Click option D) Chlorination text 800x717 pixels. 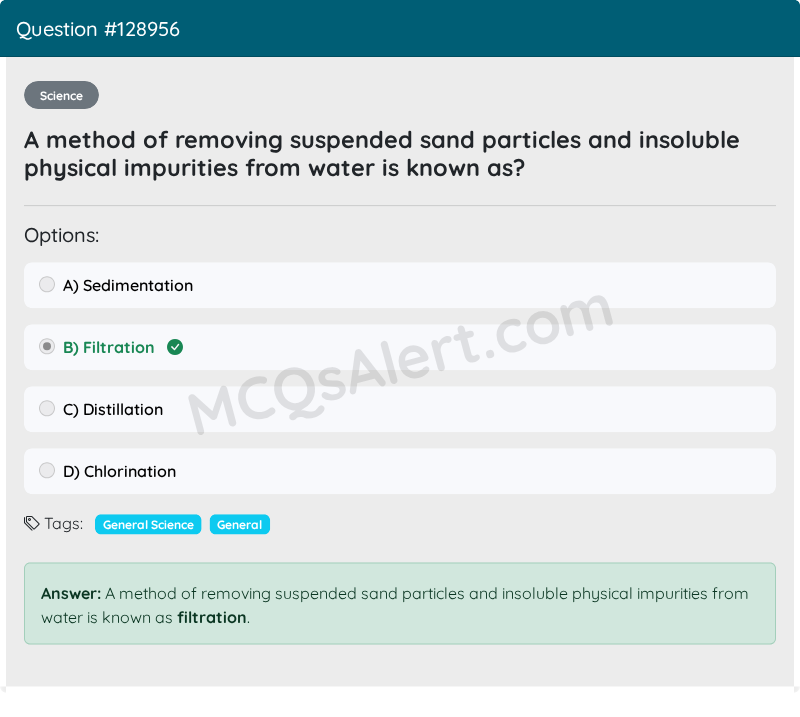point(119,472)
